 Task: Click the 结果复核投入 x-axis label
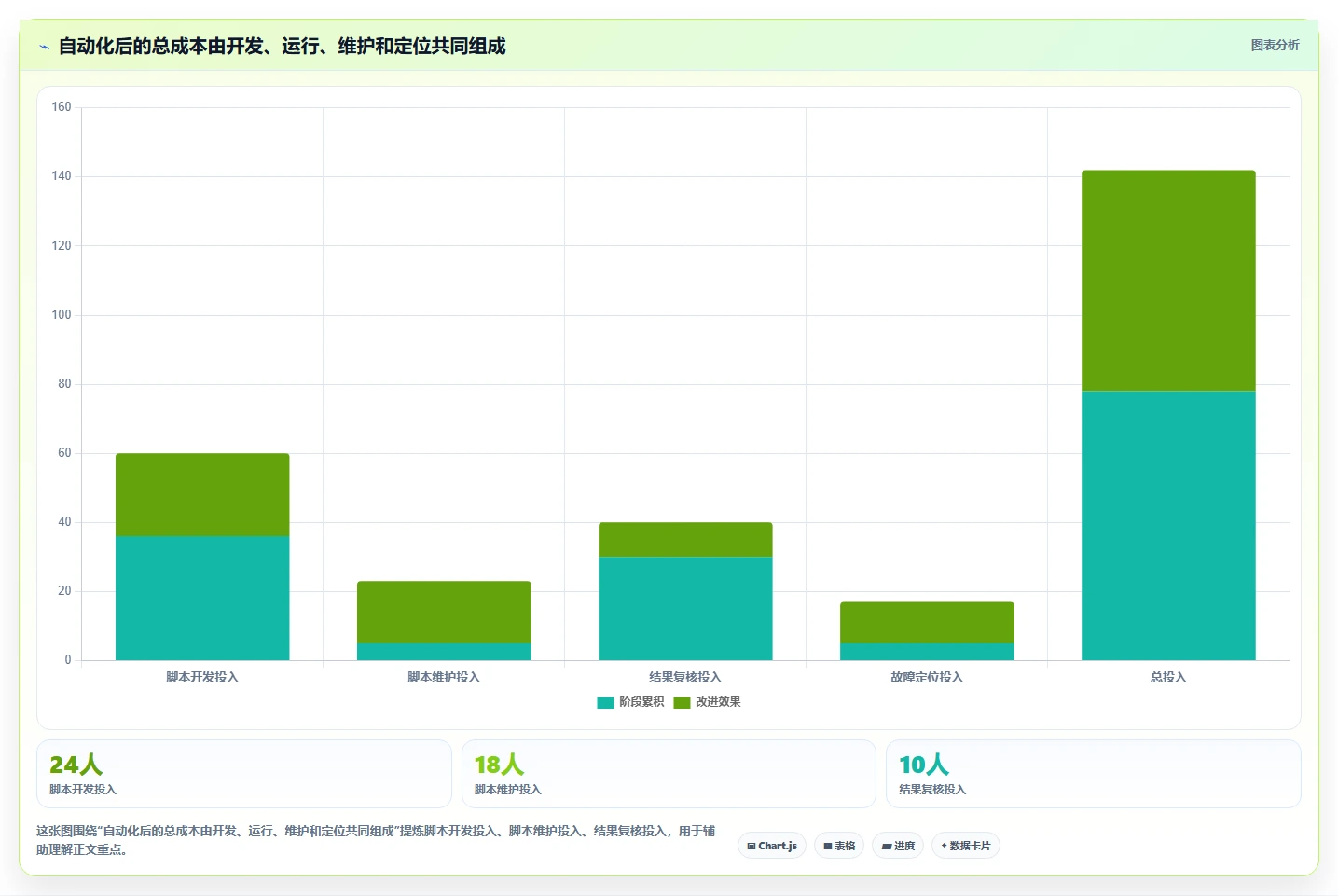click(685, 677)
